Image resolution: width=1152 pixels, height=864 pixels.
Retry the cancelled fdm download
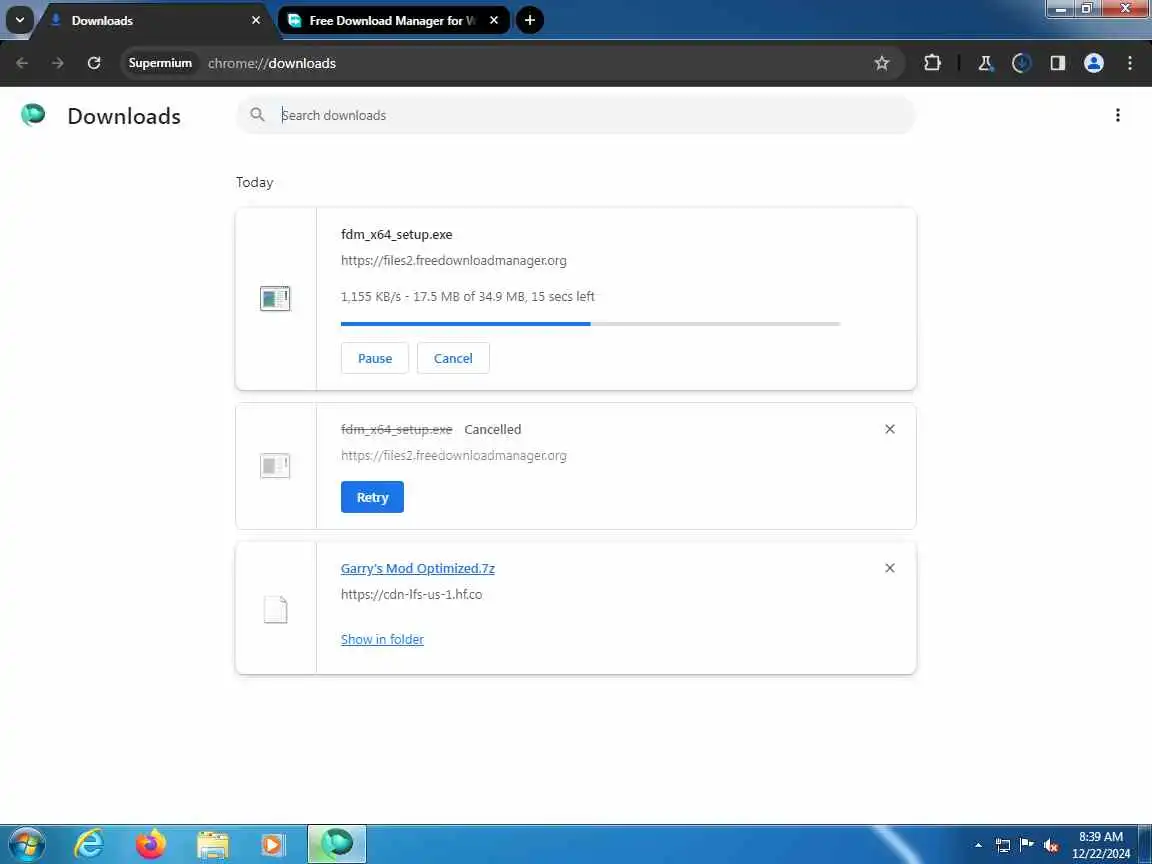(372, 497)
